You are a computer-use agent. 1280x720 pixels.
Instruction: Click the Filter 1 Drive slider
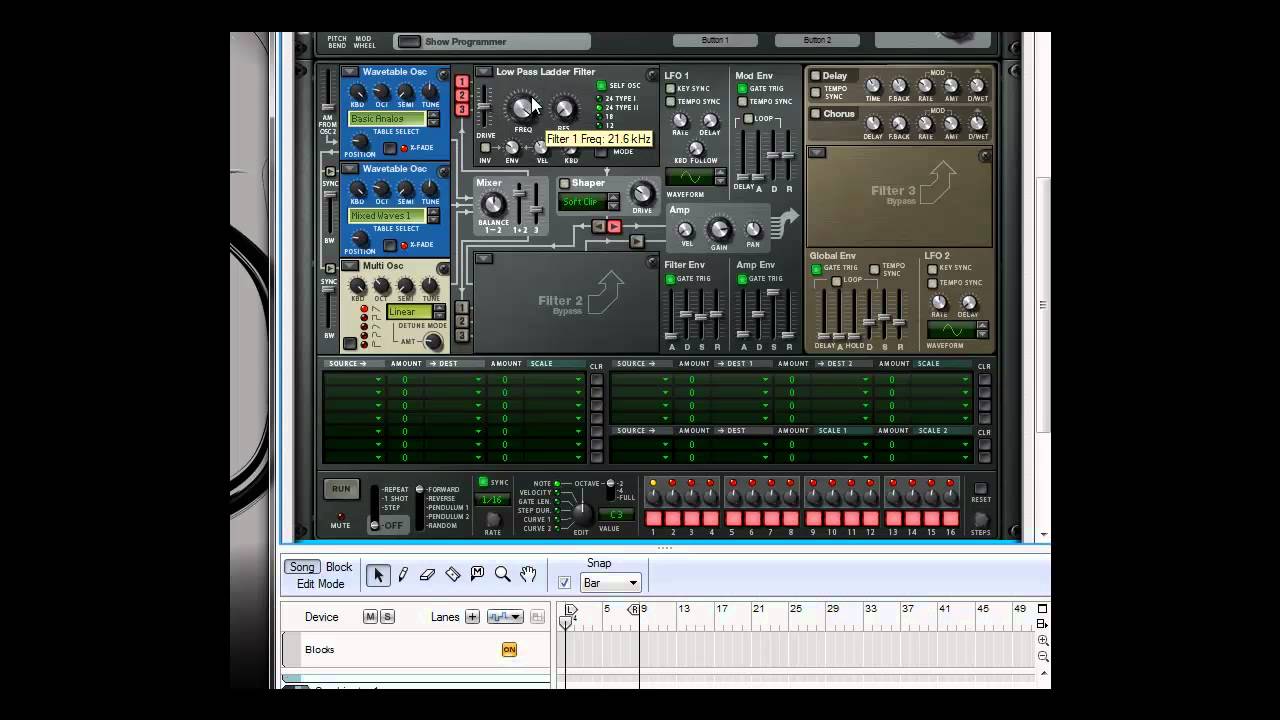(485, 108)
